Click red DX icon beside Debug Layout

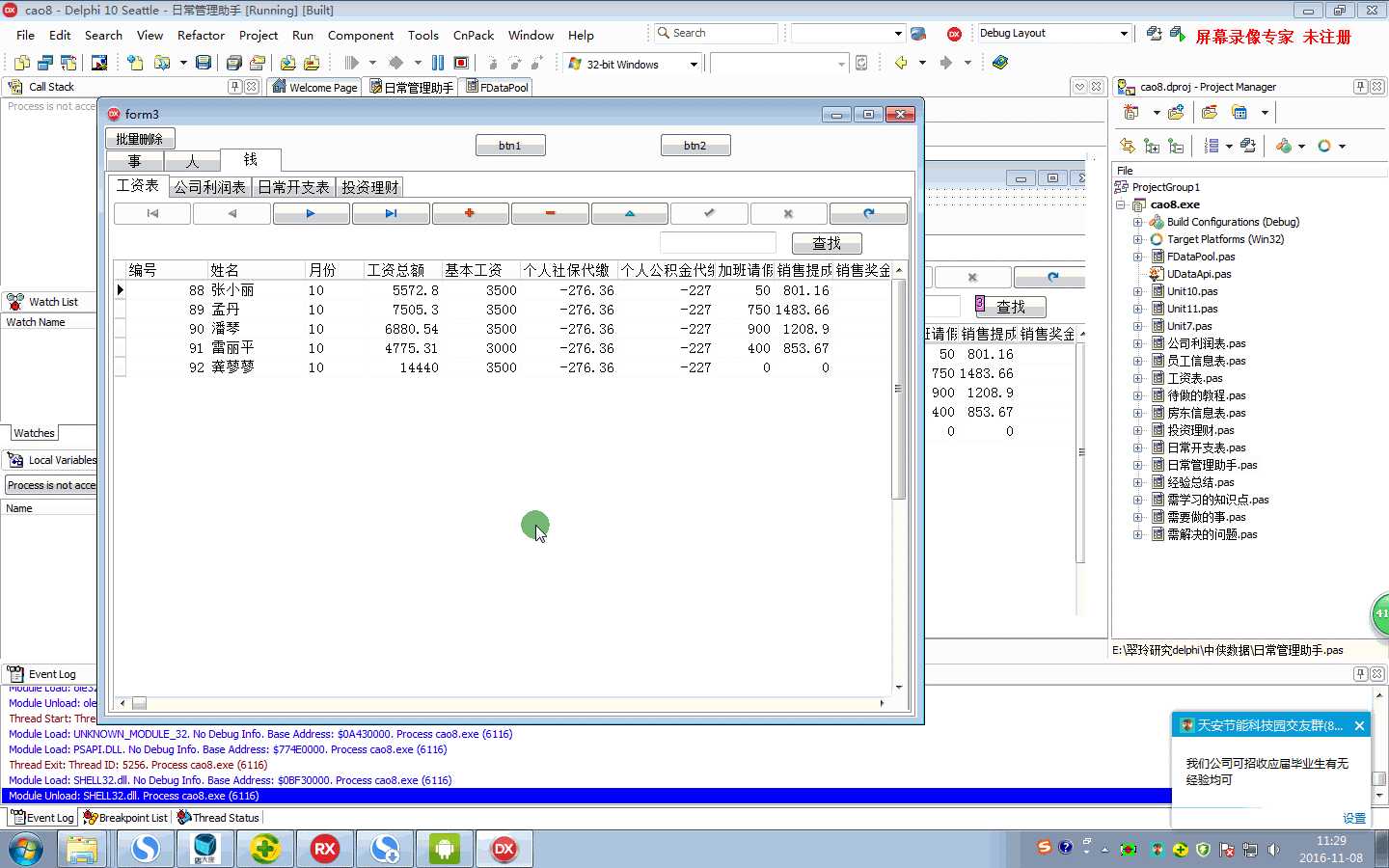tap(954, 34)
